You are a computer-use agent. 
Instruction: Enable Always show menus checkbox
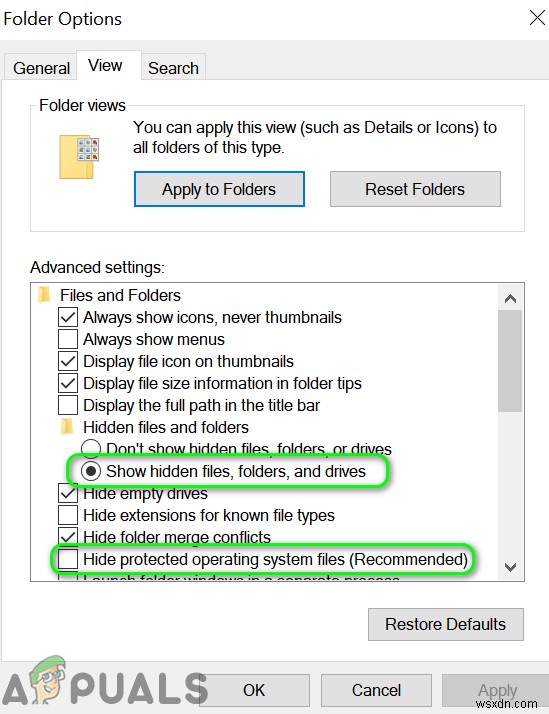68,339
